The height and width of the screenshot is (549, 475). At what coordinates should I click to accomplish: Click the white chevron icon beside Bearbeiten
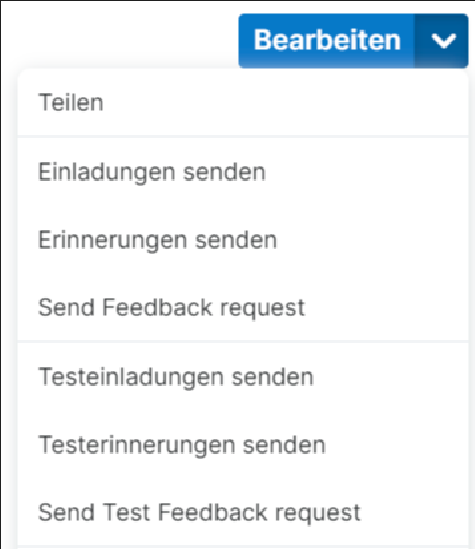tap(442, 41)
